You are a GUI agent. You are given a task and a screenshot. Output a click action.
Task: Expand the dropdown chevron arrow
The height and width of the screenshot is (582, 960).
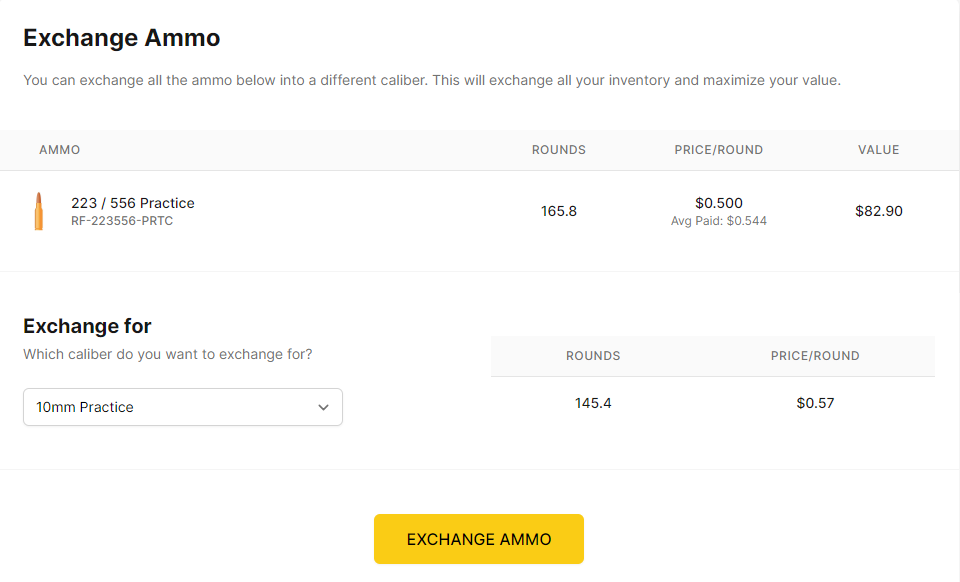323,408
